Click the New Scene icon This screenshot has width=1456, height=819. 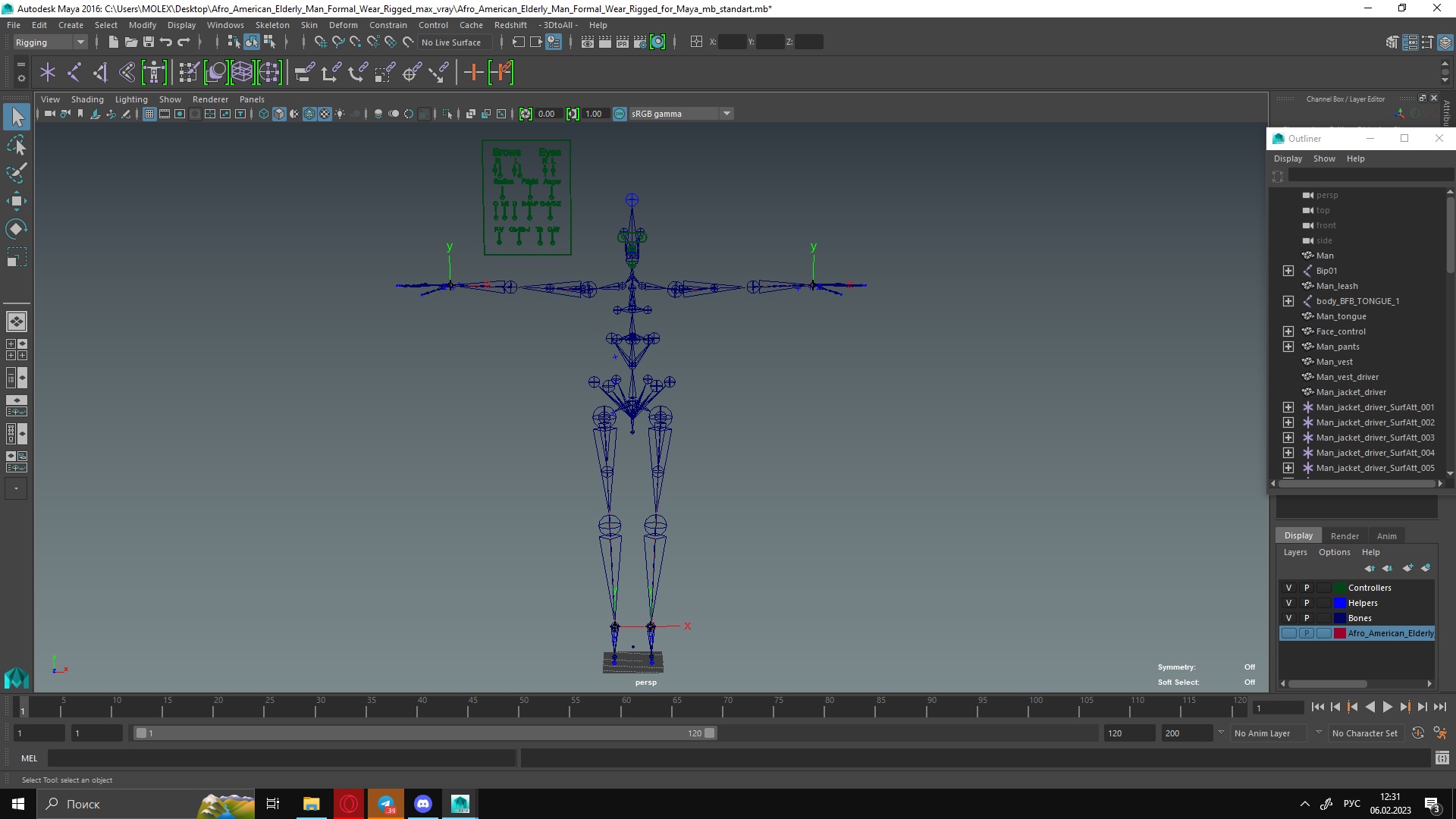(113, 42)
